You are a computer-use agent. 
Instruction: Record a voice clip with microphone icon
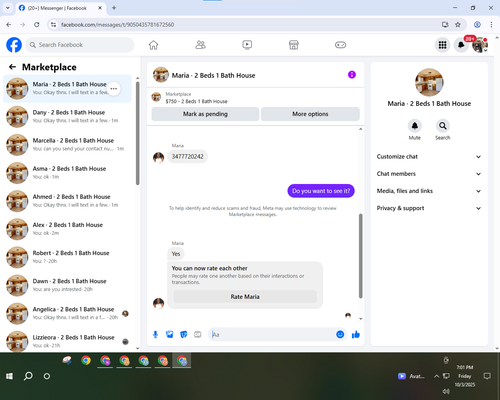(155, 334)
